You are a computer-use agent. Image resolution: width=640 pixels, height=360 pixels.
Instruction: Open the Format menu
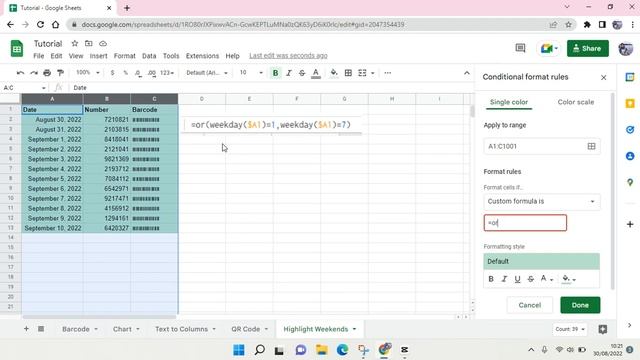click(124, 56)
